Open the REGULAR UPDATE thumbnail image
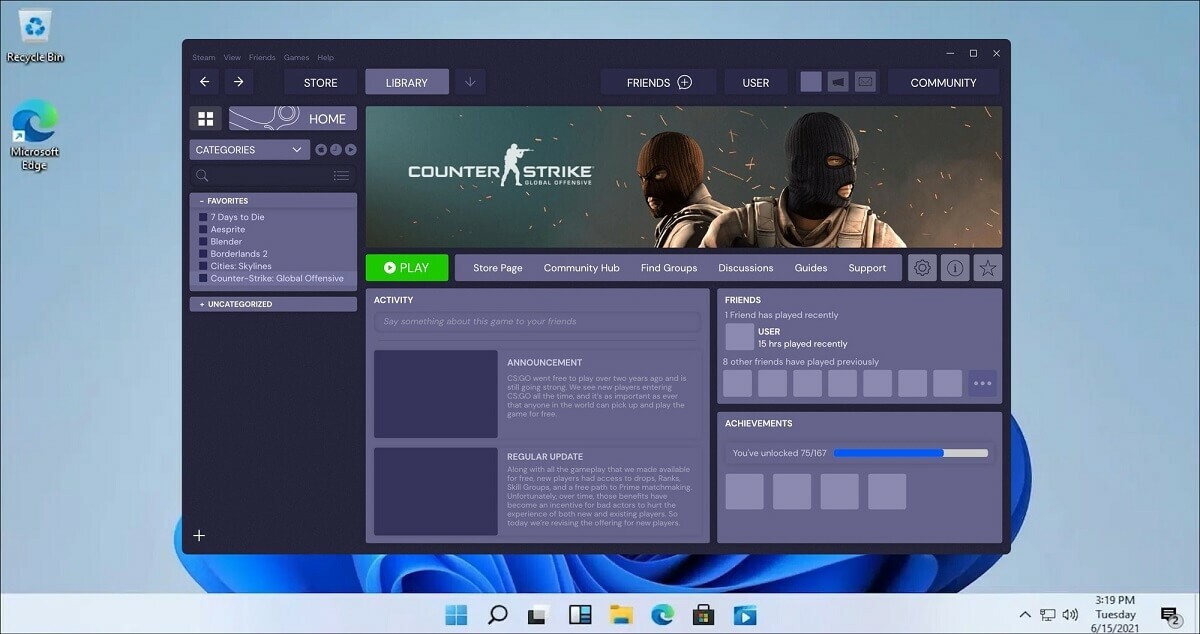This screenshot has height=634, width=1200. point(436,491)
